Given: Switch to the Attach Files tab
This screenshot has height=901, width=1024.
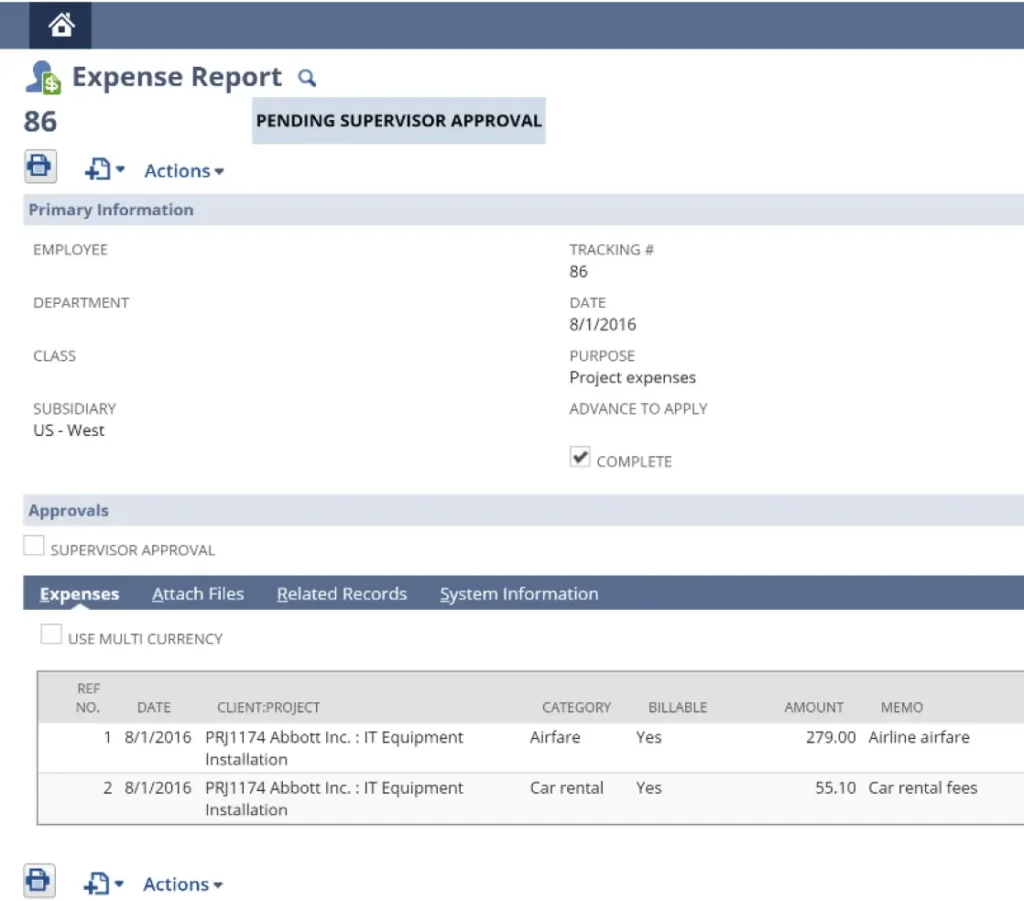Looking at the screenshot, I should pos(198,594).
